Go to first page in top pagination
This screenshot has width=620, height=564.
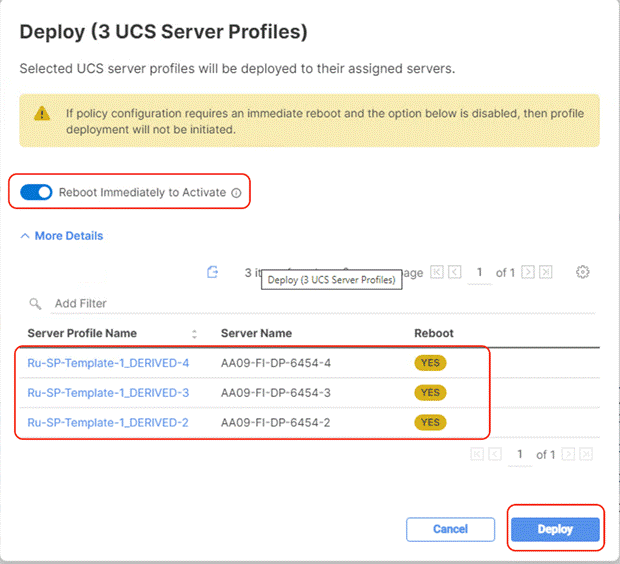pos(437,272)
